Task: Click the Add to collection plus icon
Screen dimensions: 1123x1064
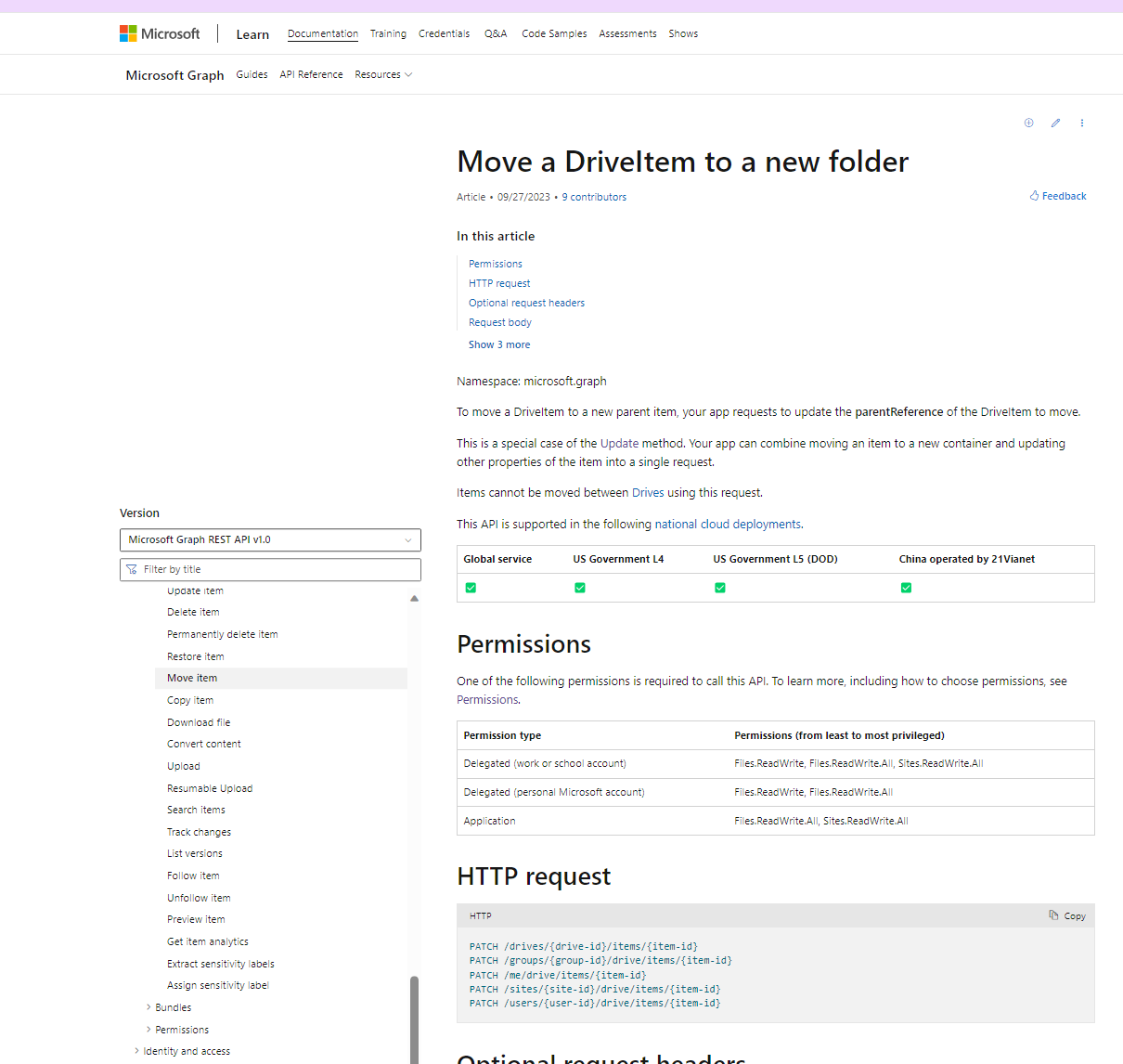Action: pyautogui.click(x=1028, y=123)
